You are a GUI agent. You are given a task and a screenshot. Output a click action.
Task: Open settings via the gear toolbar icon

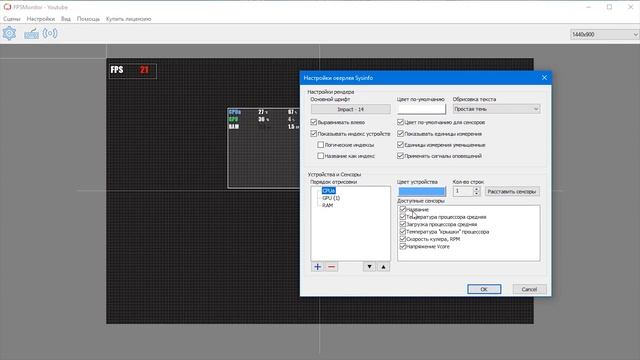(x=9, y=33)
